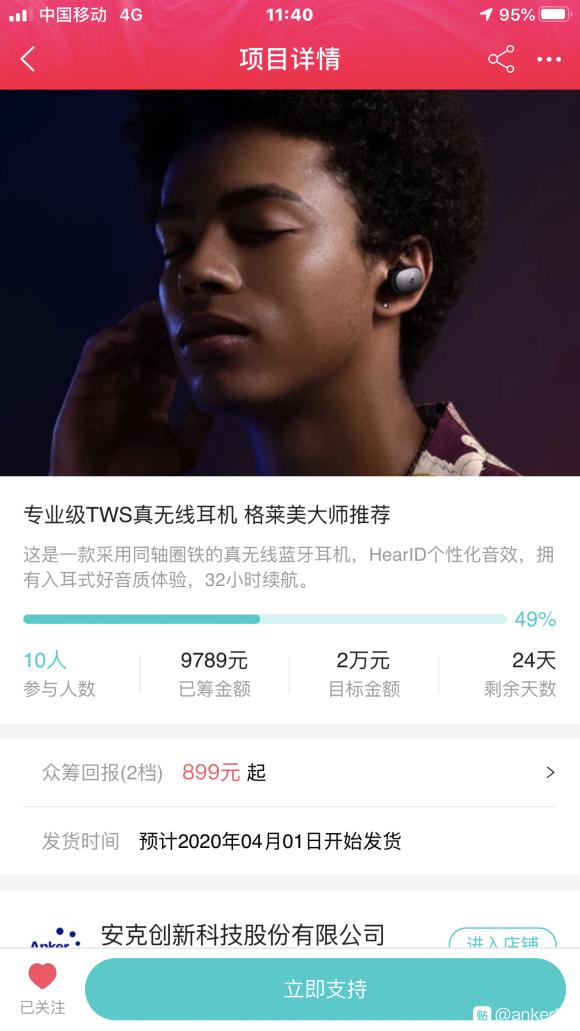Image resolution: width=580 pixels, height=1031 pixels.
Task: Tap the 49% funding progress bar
Action: click(x=265, y=619)
